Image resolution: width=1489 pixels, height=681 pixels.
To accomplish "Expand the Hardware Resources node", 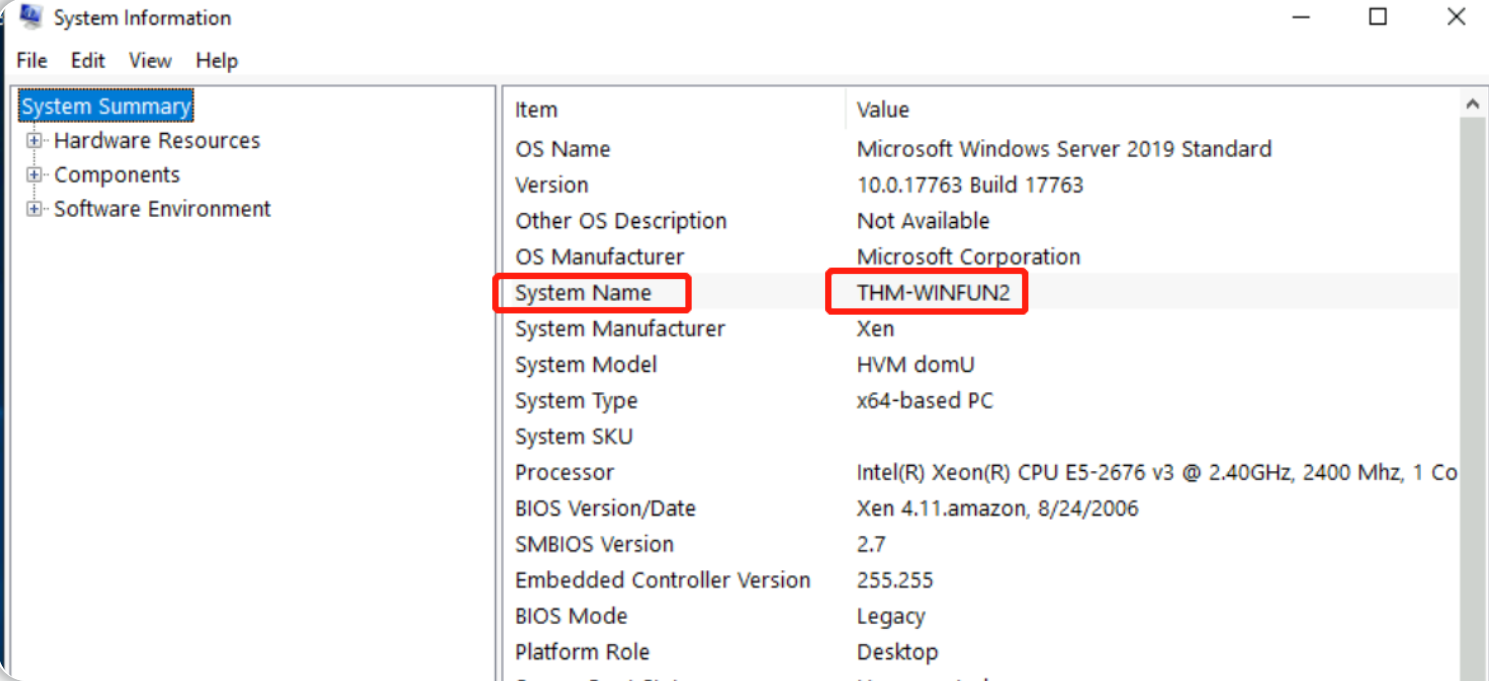I will point(35,141).
